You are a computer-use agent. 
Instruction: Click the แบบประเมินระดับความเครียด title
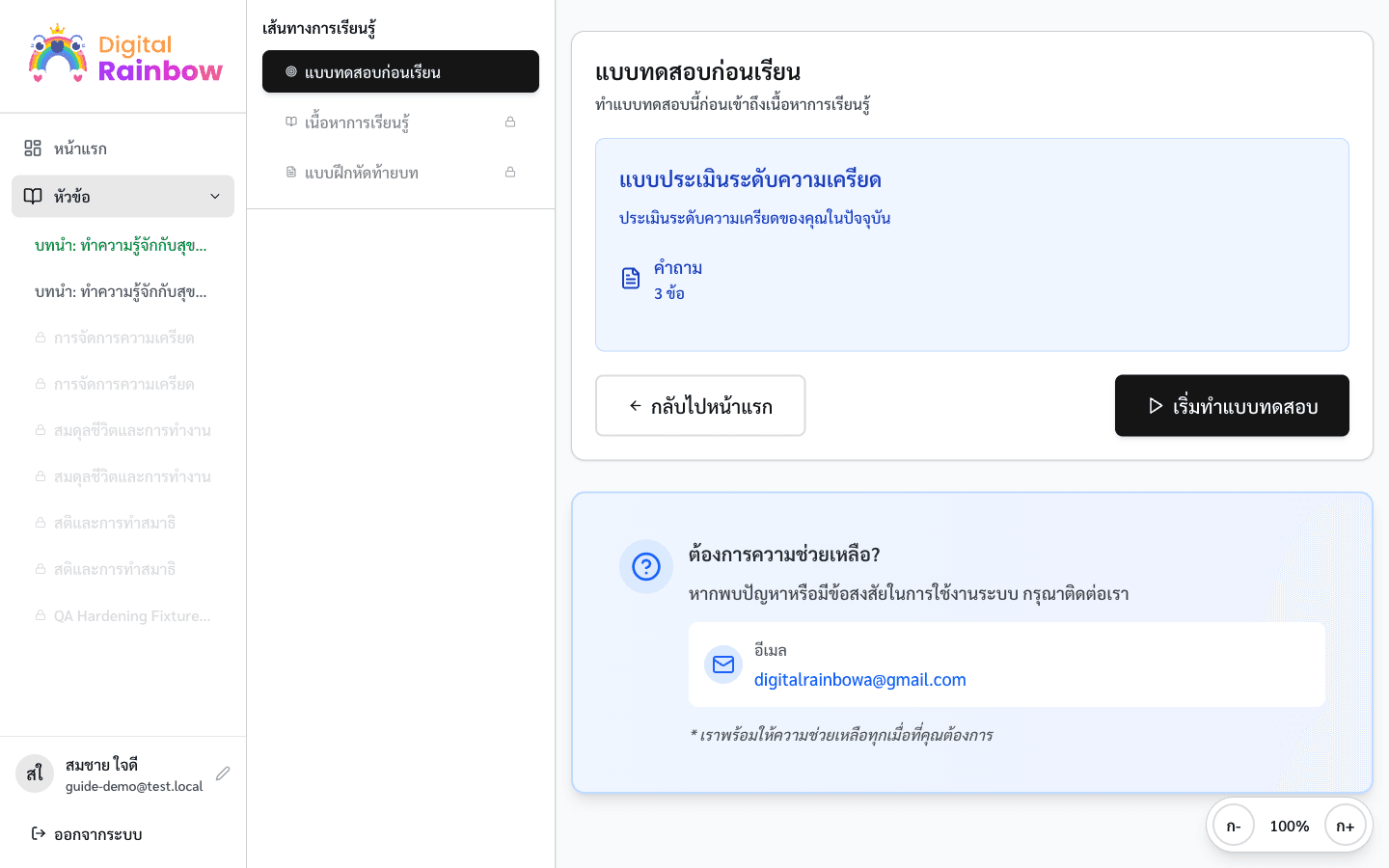click(x=750, y=179)
